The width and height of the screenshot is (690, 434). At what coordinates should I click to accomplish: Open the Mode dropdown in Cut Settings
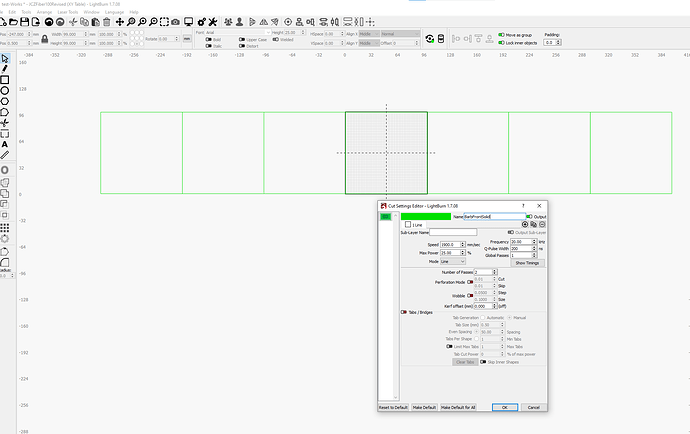pyautogui.click(x=452, y=261)
